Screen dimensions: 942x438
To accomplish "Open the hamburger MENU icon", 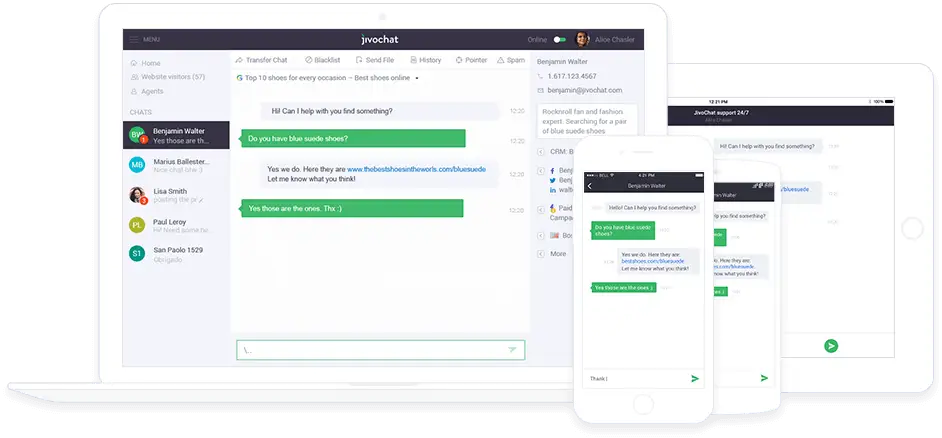I will 134,40.
